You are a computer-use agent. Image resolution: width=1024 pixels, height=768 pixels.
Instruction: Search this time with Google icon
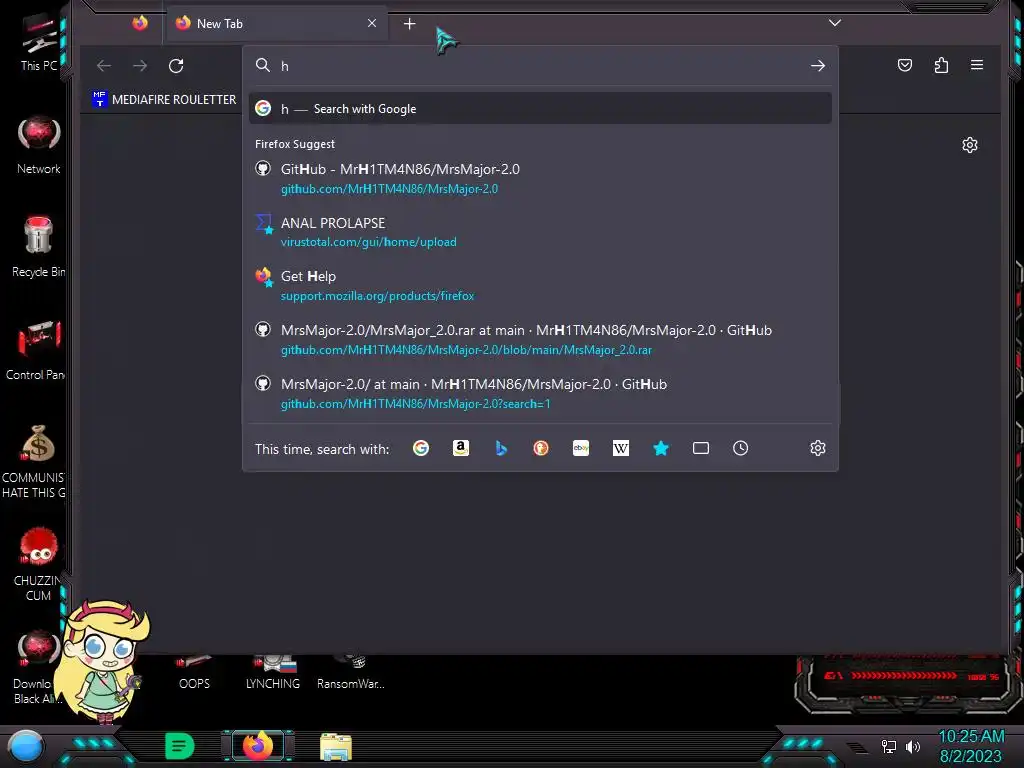(x=421, y=448)
